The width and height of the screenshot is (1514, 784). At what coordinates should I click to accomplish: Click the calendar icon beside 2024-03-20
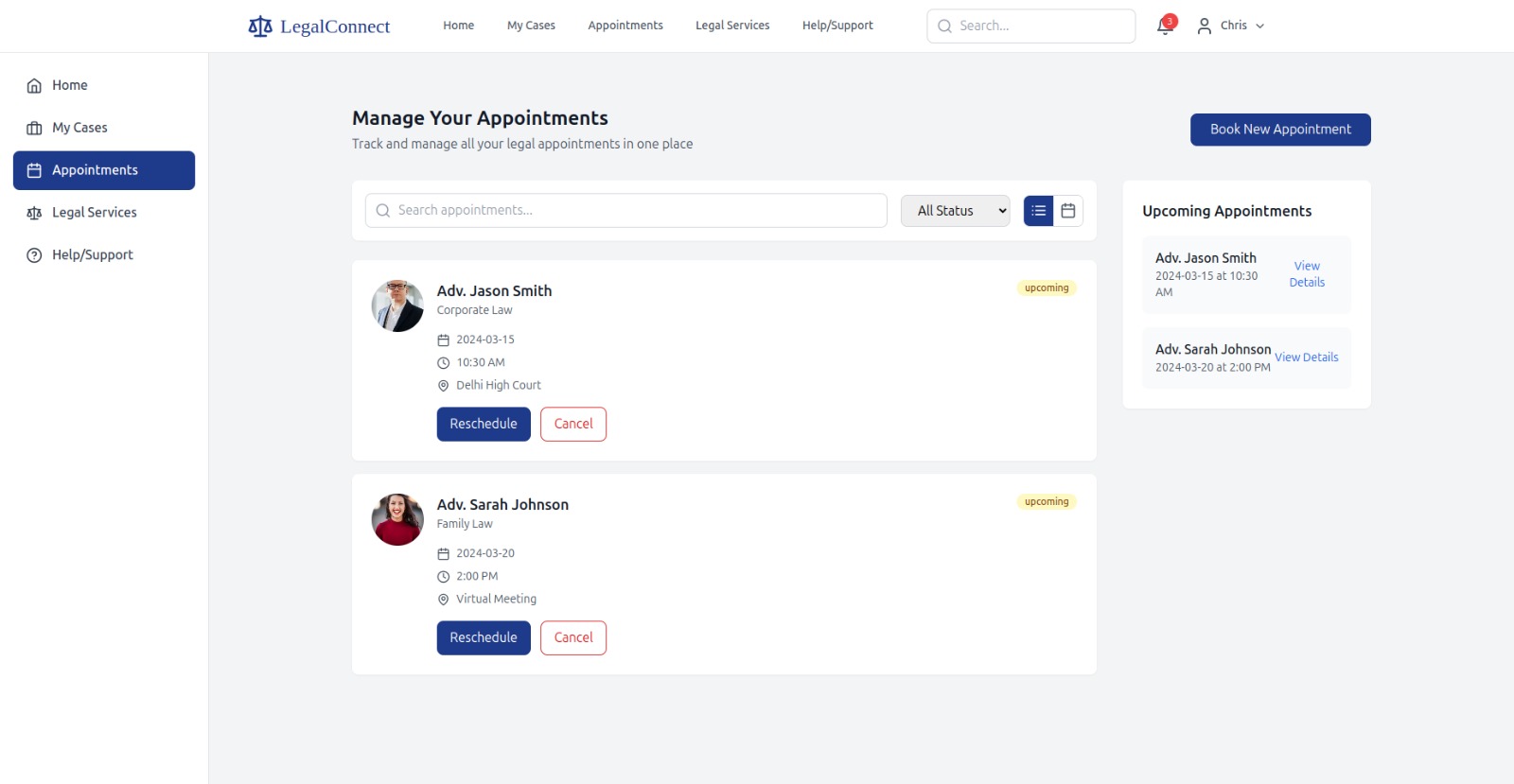443,554
